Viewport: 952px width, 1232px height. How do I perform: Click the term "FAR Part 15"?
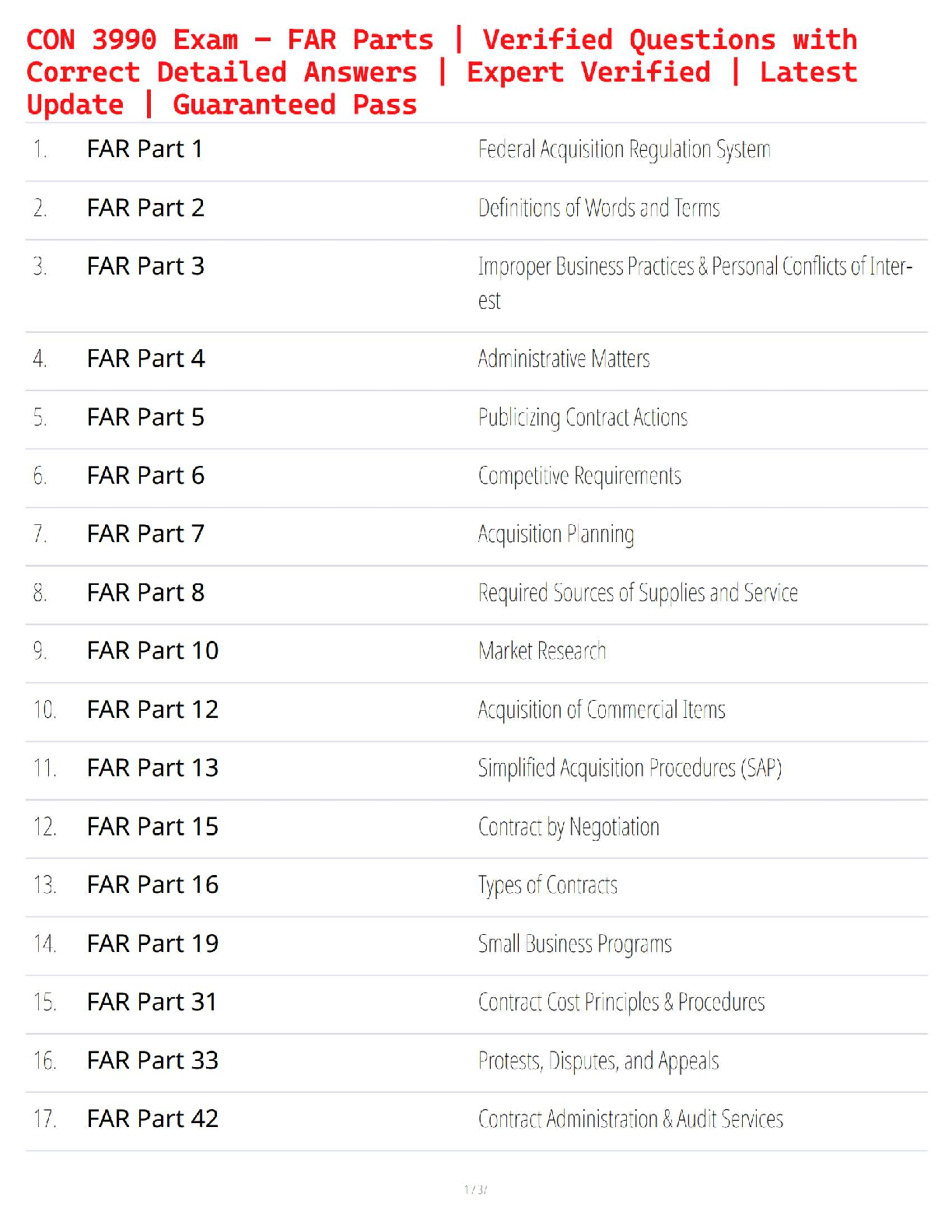[152, 826]
